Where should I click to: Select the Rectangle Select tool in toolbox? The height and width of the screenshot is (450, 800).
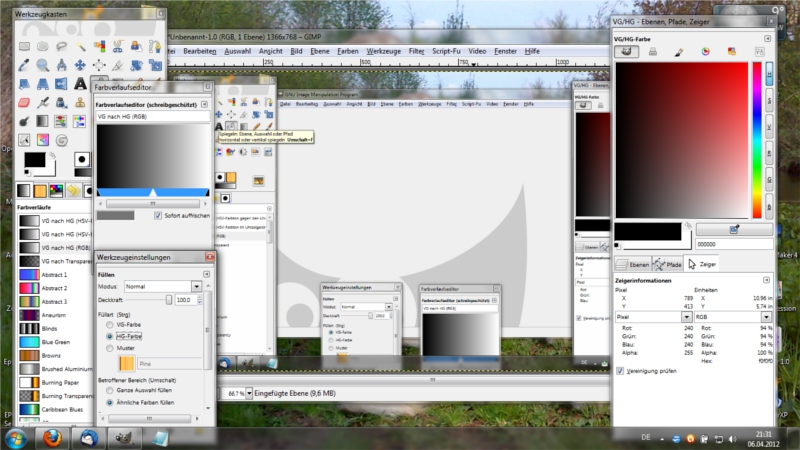pyautogui.click(x=24, y=46)
